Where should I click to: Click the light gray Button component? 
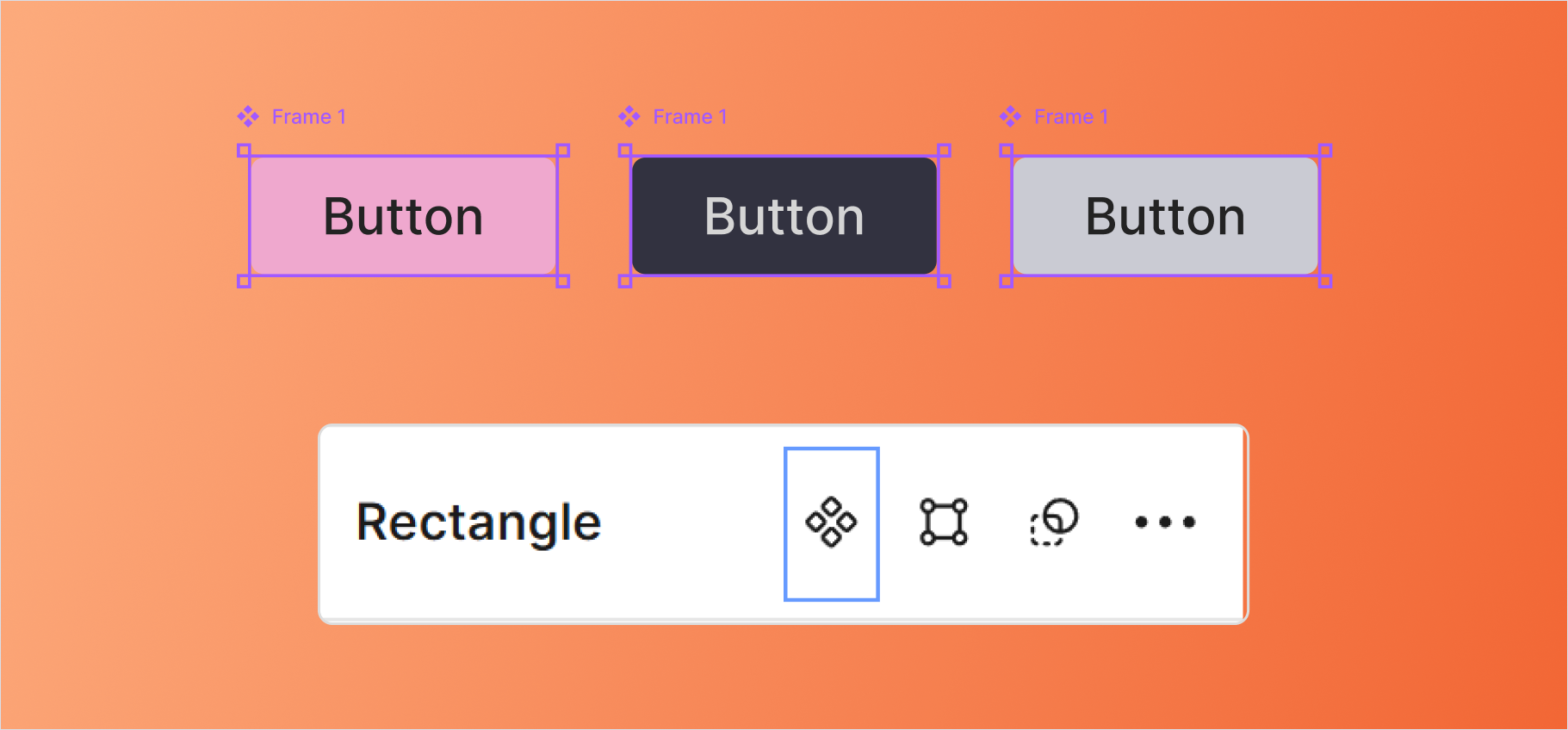[x=1165, y=216]
